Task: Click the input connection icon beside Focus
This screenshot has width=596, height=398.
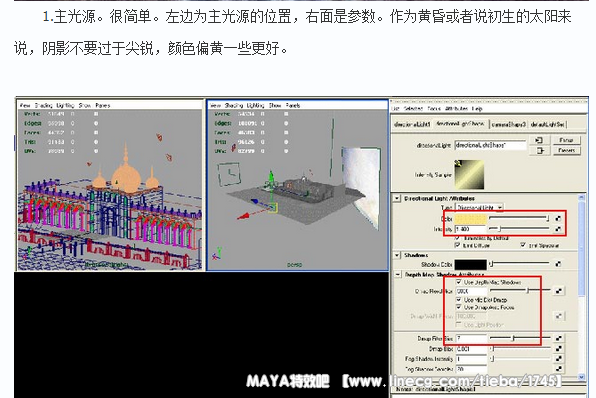Action: tap(539, 140)
